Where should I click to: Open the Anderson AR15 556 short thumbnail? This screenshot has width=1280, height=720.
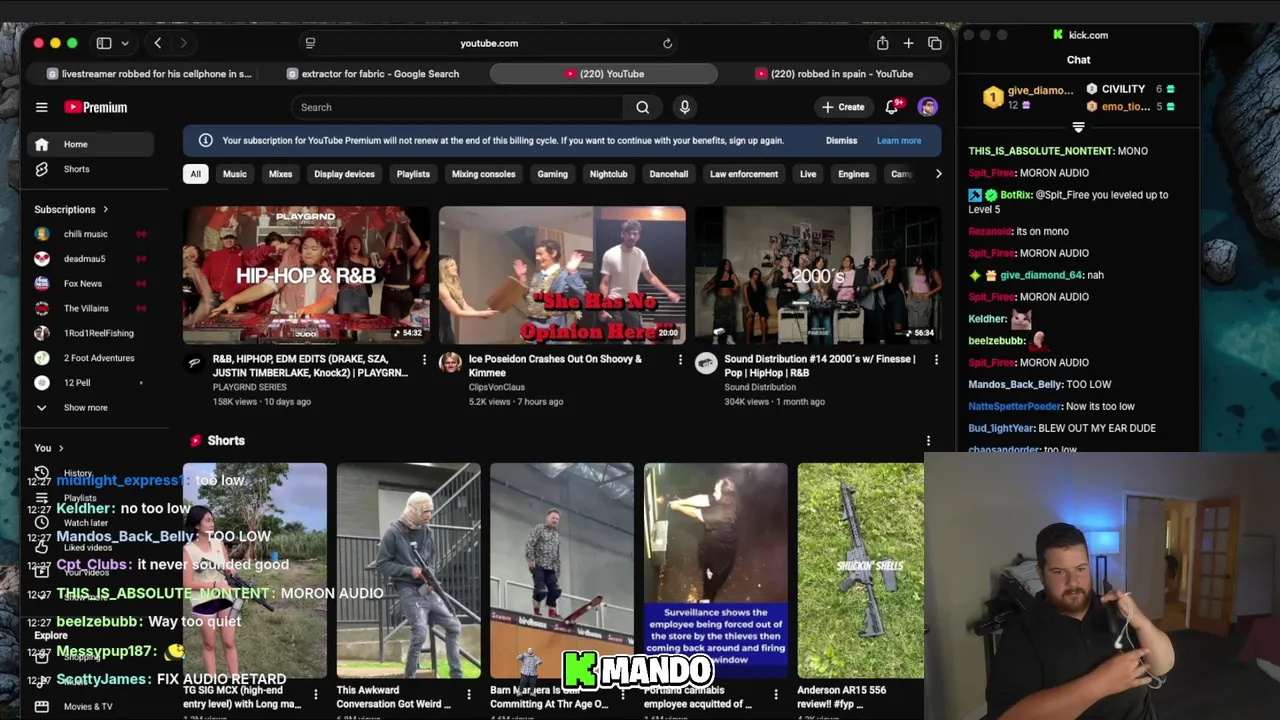tap(861, 571)
